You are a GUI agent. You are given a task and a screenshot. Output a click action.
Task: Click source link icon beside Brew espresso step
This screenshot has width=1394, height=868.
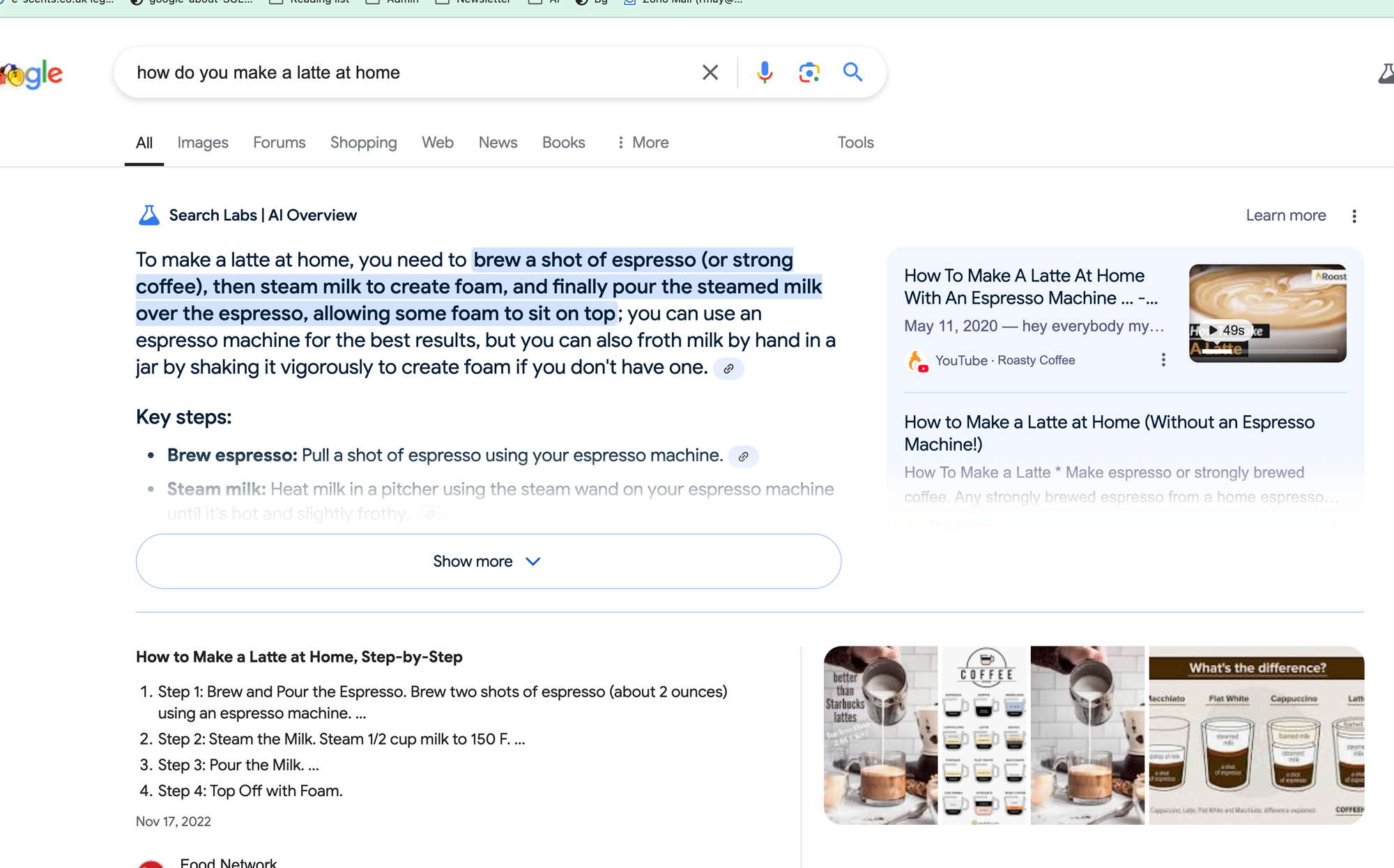click(x=743, y=456)
